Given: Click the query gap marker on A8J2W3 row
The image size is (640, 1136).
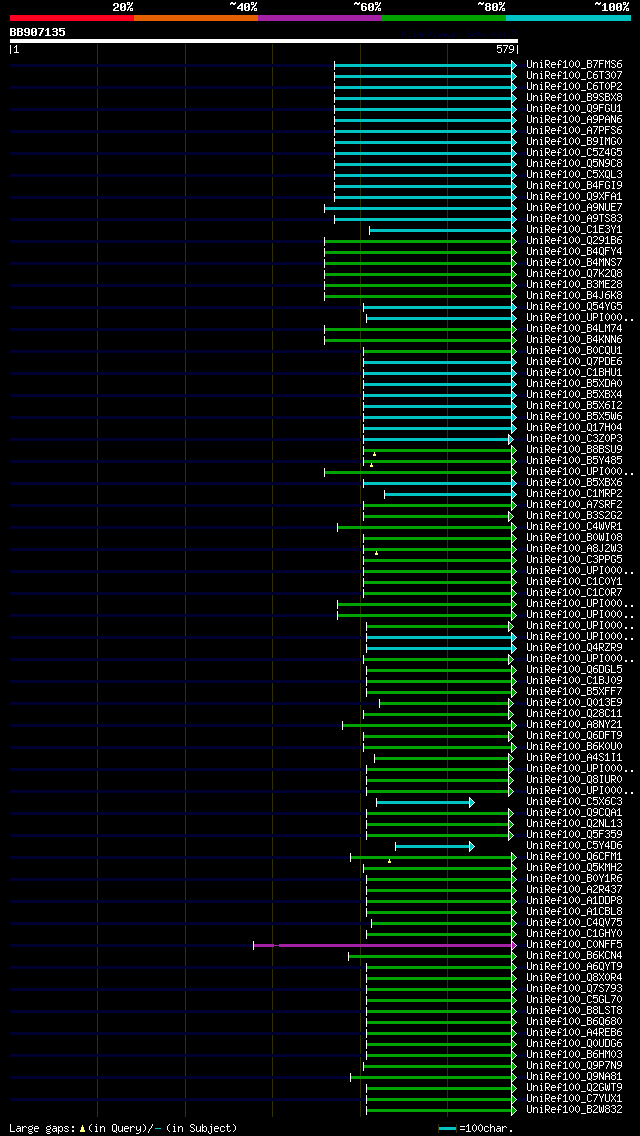Looking at the screenshot, I should click(376, 554).
